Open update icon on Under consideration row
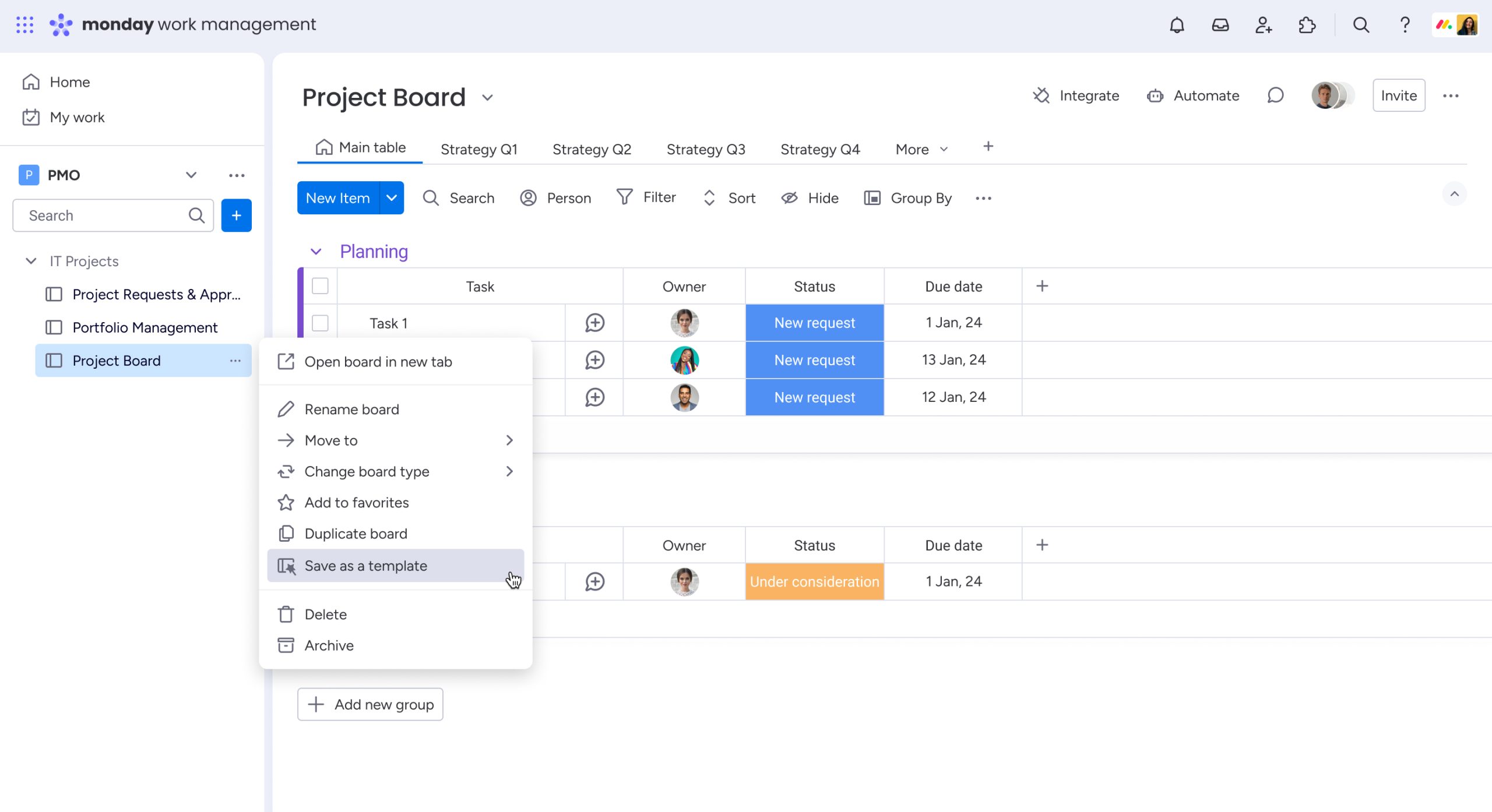The image size is (1492, 812). tap(594, 581)
